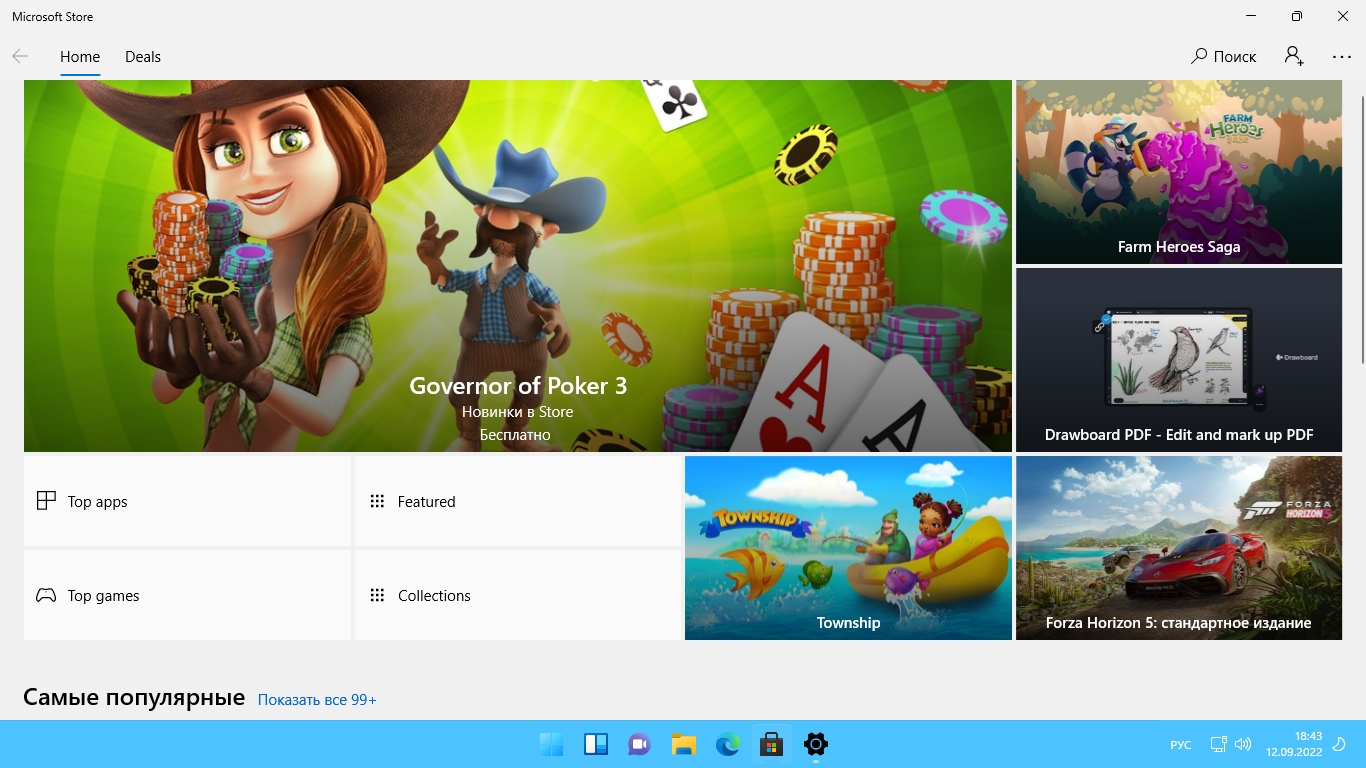Image resolution: width=1366 pixels, height=768 pixels.
Task: Open the Widgets taskbar icon
Action: (596, 744)
